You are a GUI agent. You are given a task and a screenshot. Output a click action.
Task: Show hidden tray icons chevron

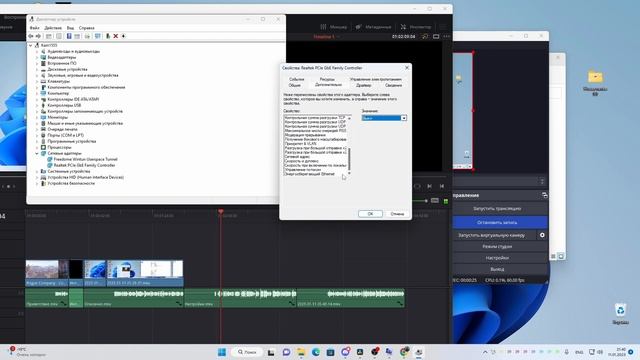click(x=485, y=352)
